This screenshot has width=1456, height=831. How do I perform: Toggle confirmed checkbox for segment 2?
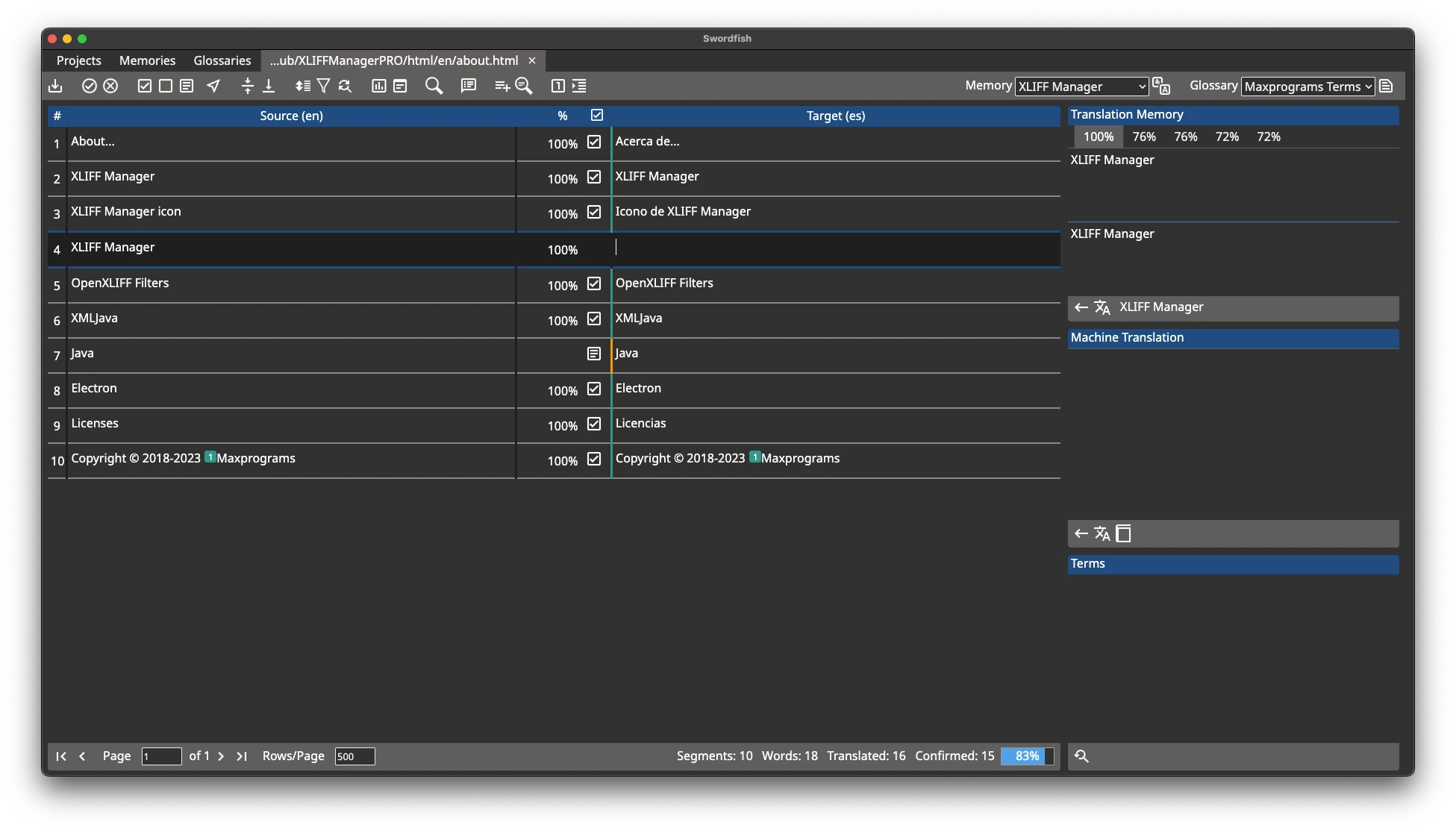[594, 177]
